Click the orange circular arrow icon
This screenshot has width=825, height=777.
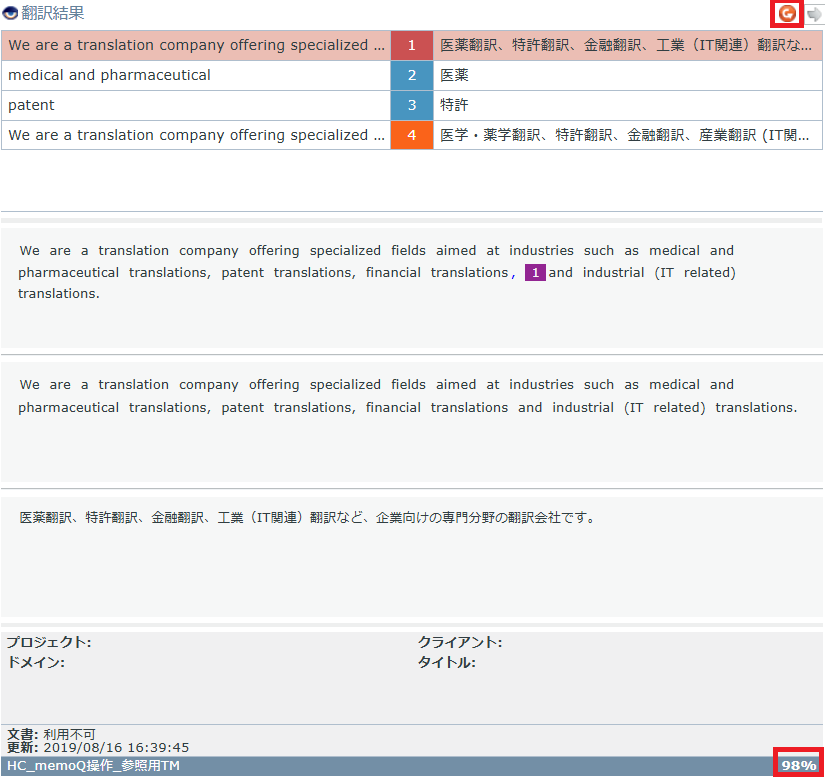(x=788, y=13)
